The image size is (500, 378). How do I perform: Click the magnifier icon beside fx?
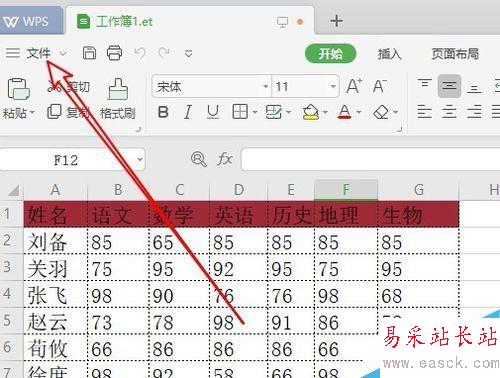(199, 159)
